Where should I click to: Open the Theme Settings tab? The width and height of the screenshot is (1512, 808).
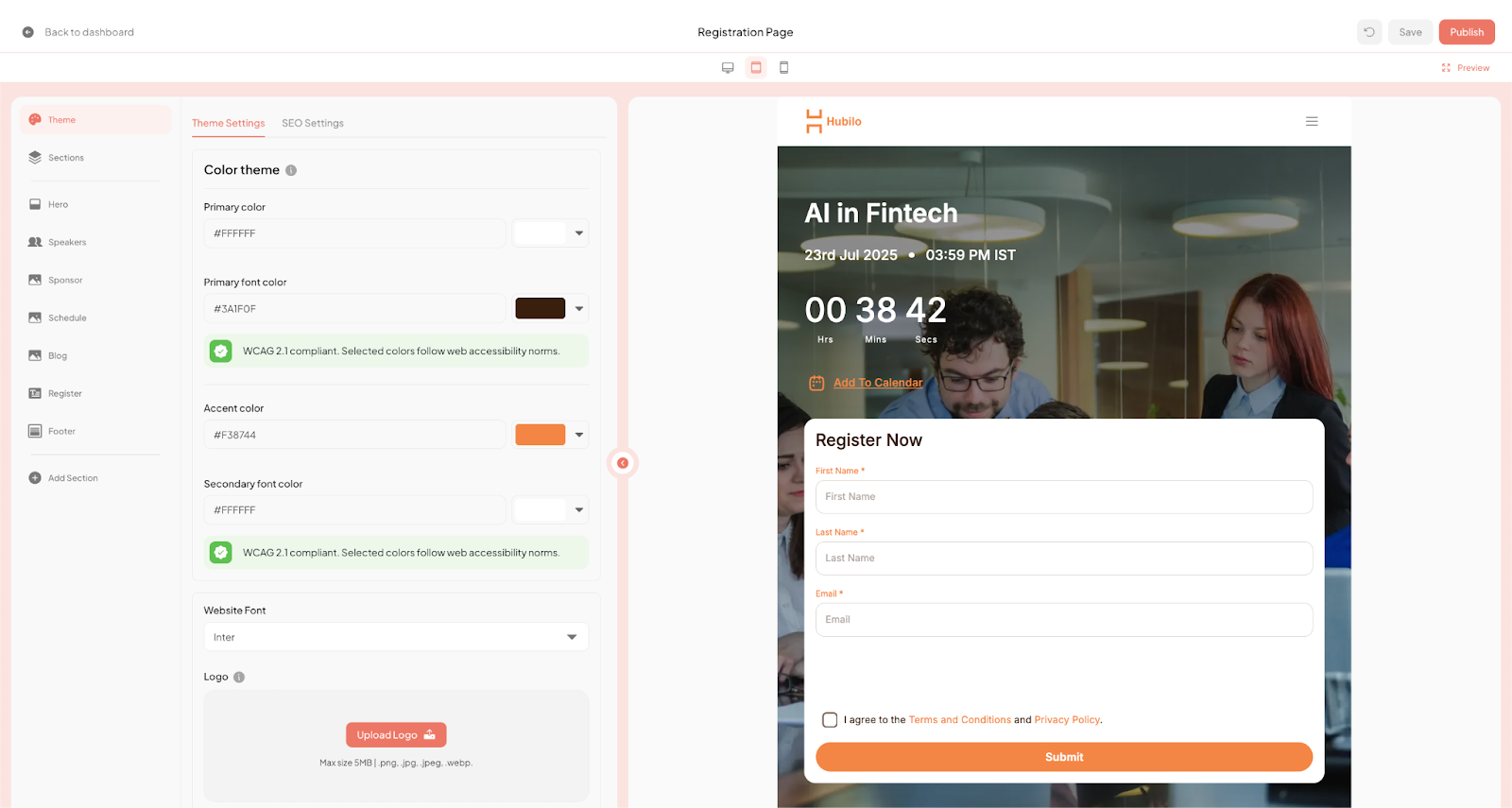[229, 123]
